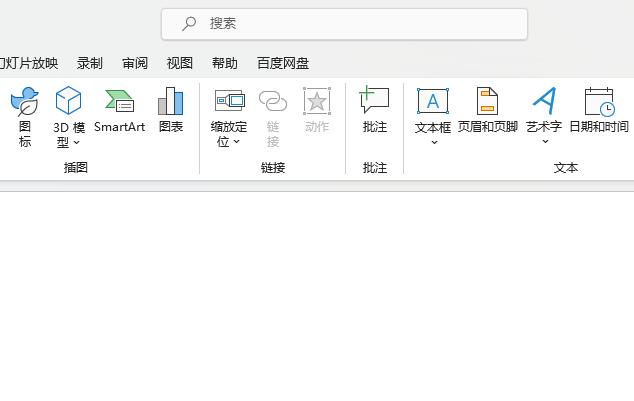Open the 视图 tab
634x401 pixels.
coord(180,63)
